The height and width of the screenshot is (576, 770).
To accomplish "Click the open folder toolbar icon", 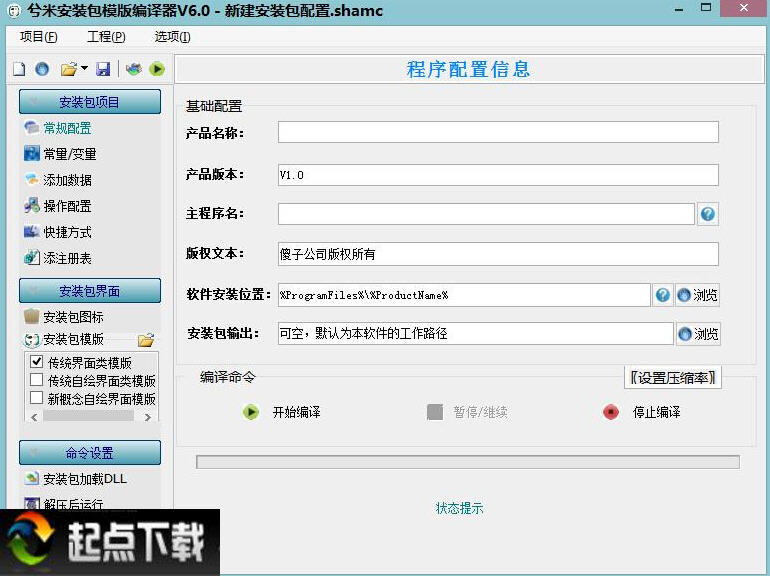I will pos(69,69).
